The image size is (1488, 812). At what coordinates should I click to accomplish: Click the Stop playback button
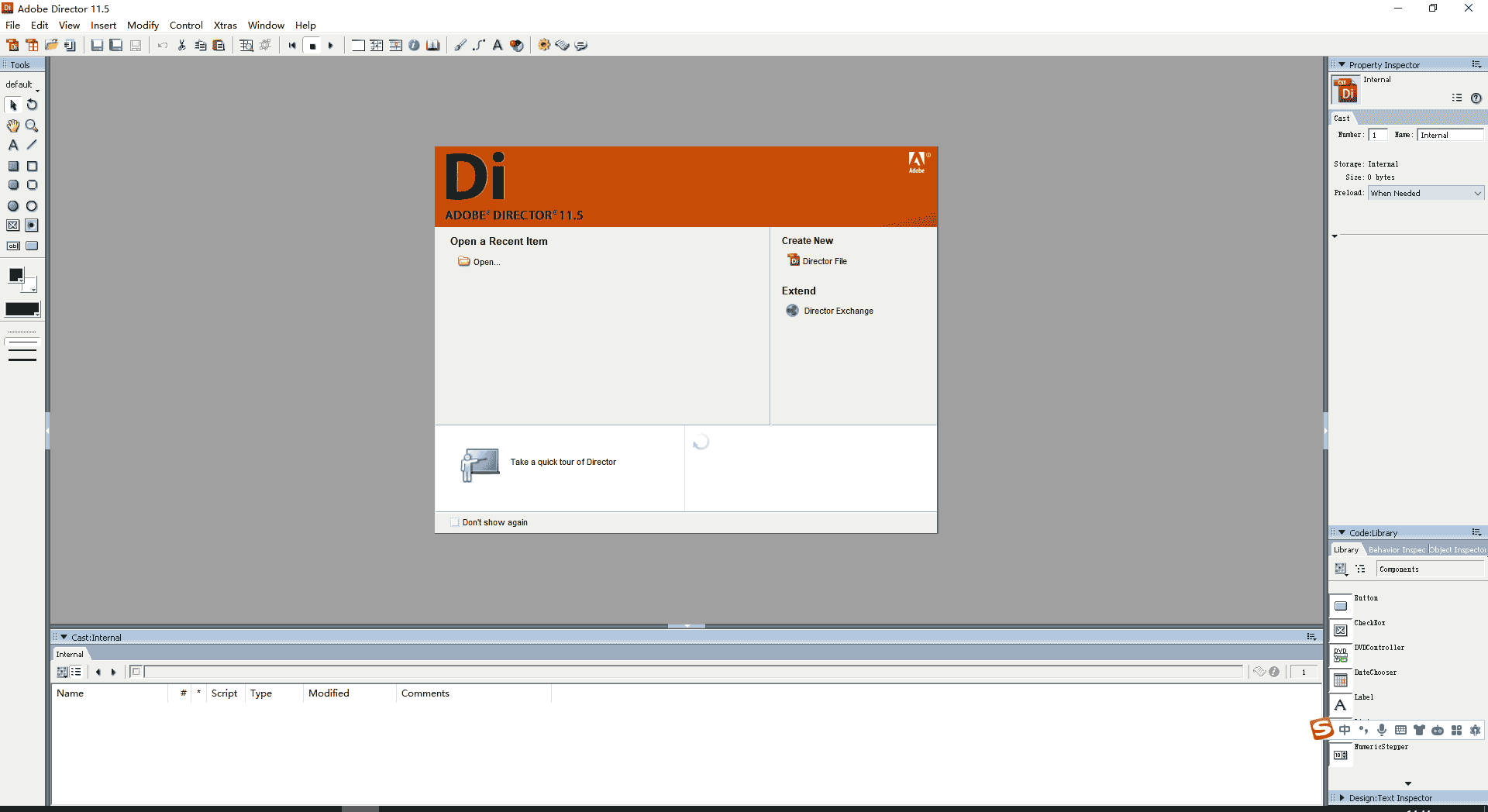[x=312, y=45]
